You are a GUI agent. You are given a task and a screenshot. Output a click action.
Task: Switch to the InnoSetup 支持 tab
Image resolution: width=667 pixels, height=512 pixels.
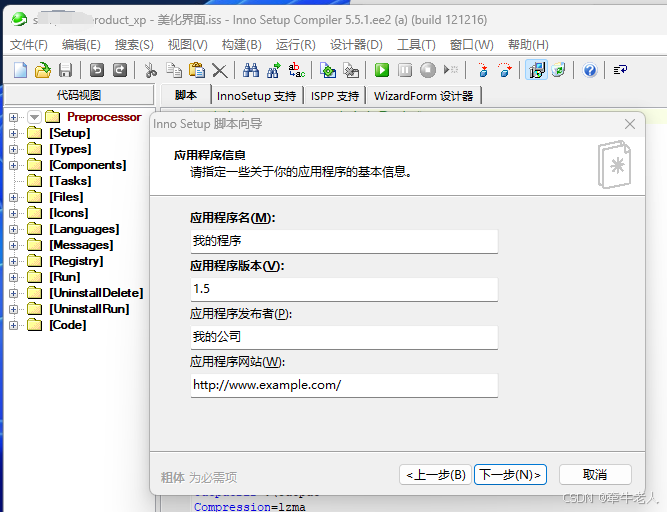pos(257,96)
